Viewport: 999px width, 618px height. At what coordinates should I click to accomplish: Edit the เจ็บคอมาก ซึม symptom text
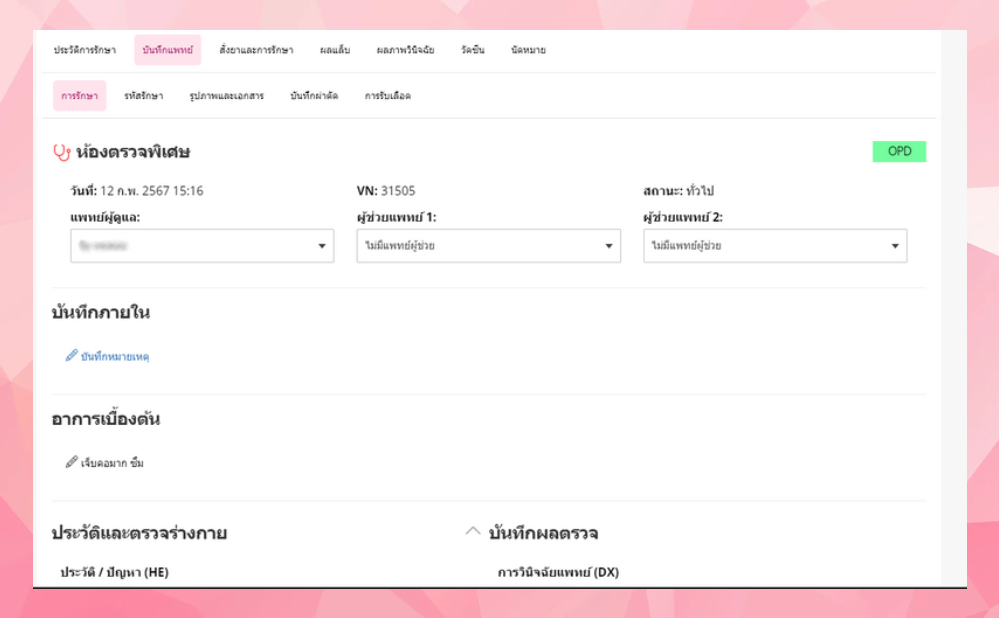pyautogui.click(x=112, y=463)
